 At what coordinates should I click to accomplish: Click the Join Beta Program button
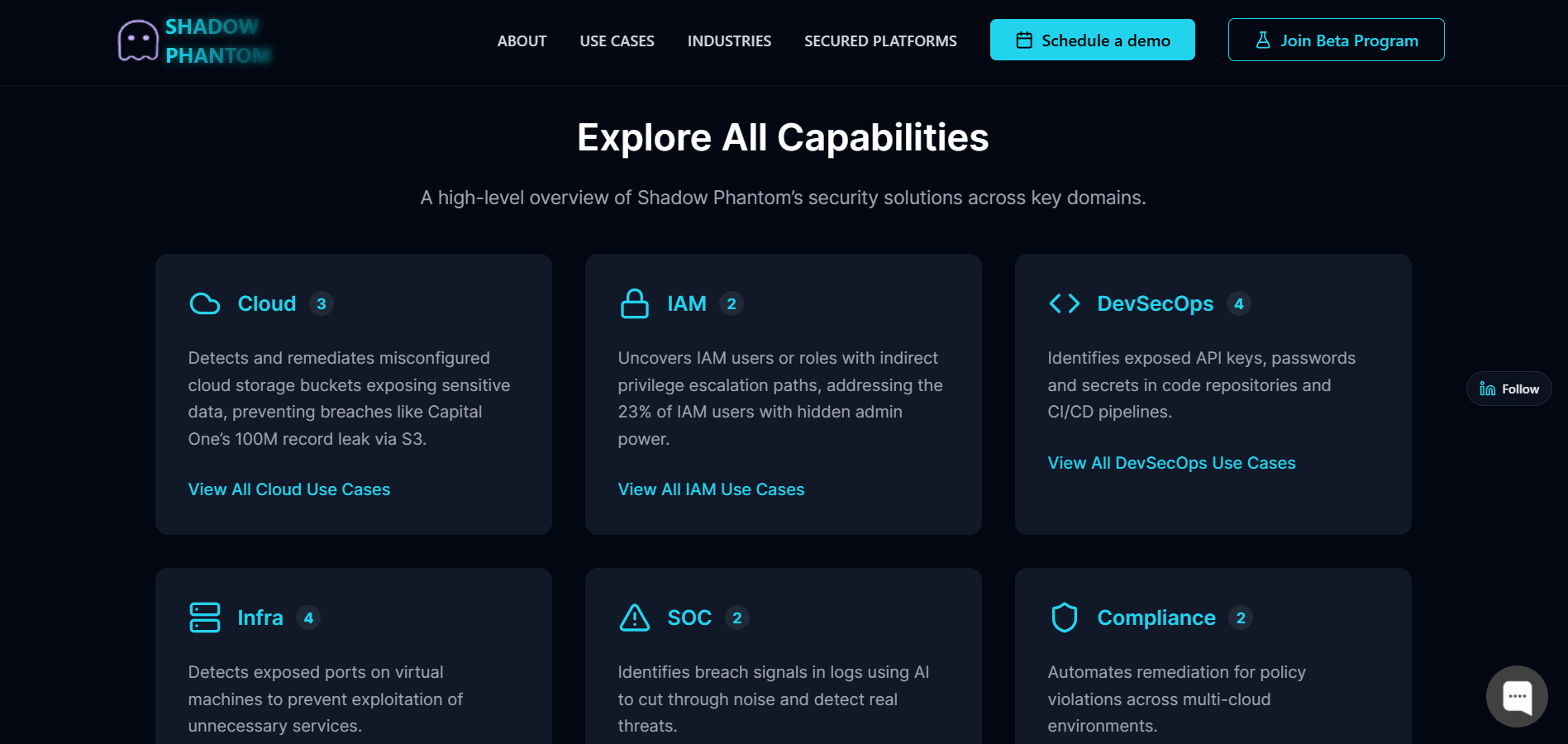pyautogui.click(x=1336, y=39)
